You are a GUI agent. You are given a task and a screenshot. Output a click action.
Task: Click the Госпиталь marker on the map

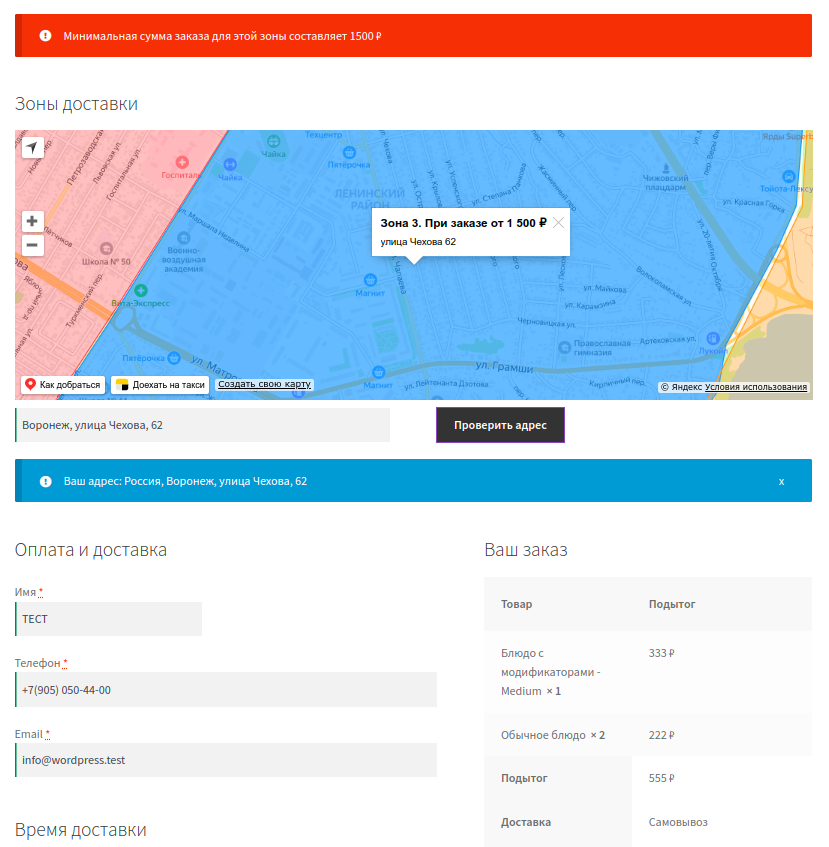tap(182, 162)
